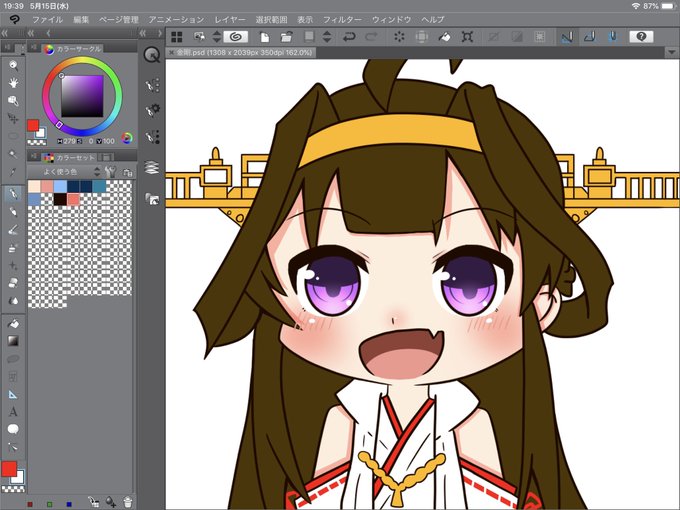Select the Eraser tool
Image resolution: width=680 pixels, height=510 pixels.
[x=13, y=283]
